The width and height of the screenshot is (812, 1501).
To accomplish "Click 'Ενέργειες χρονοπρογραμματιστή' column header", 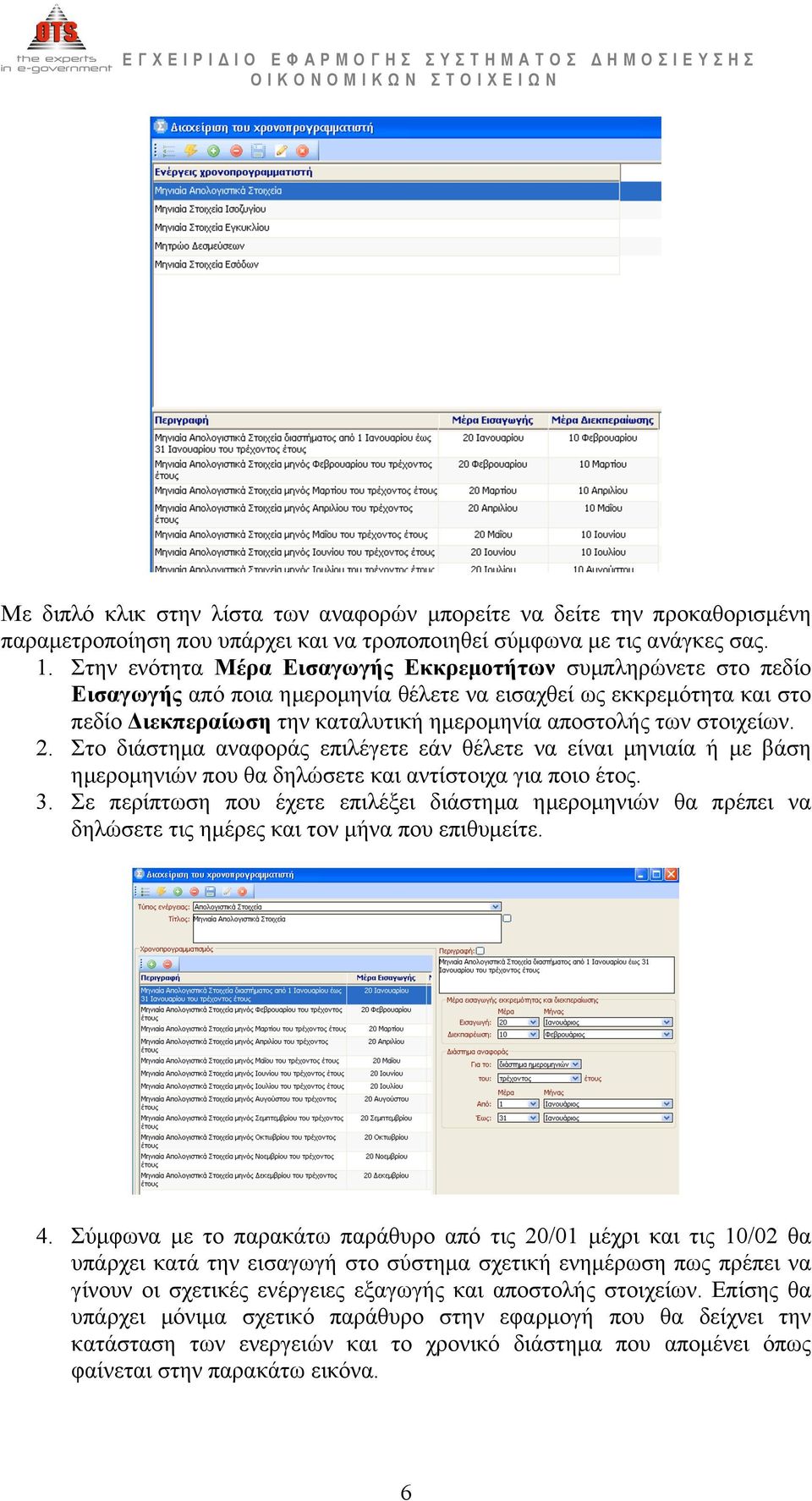I will tap(386, 172).
